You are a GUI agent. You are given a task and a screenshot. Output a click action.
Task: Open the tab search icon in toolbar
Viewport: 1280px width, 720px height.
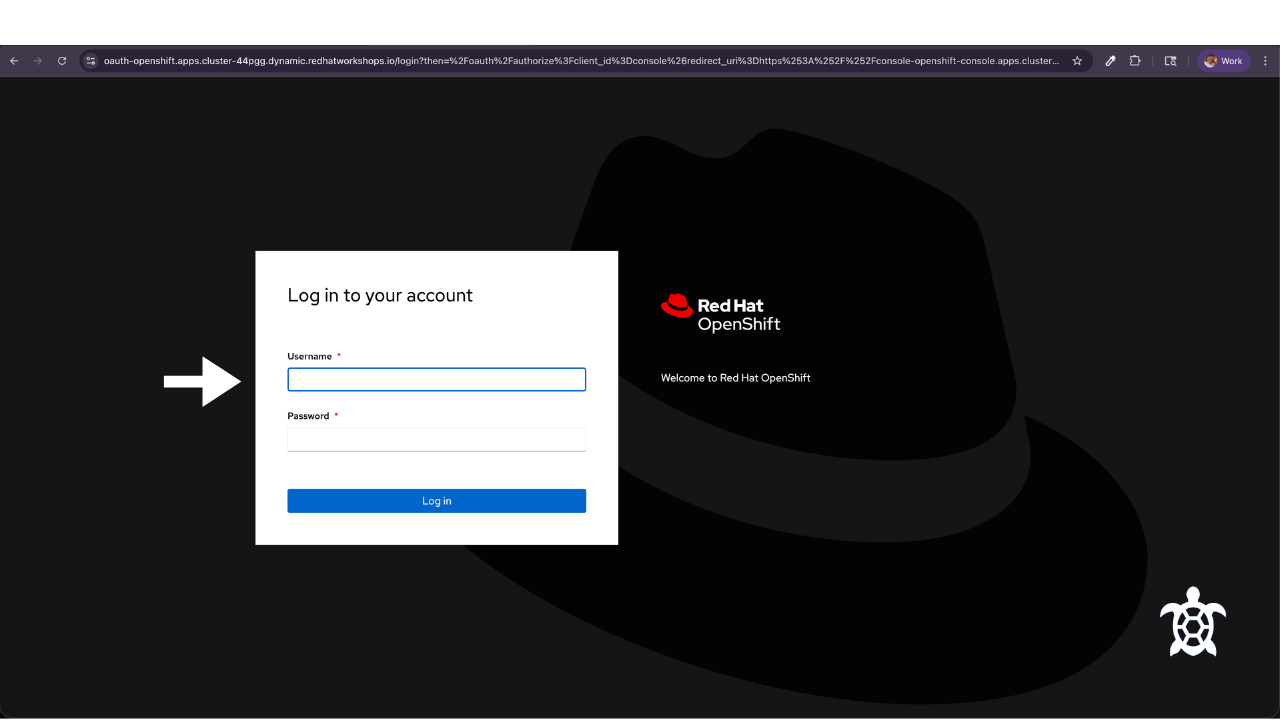tap(1170, 61)
